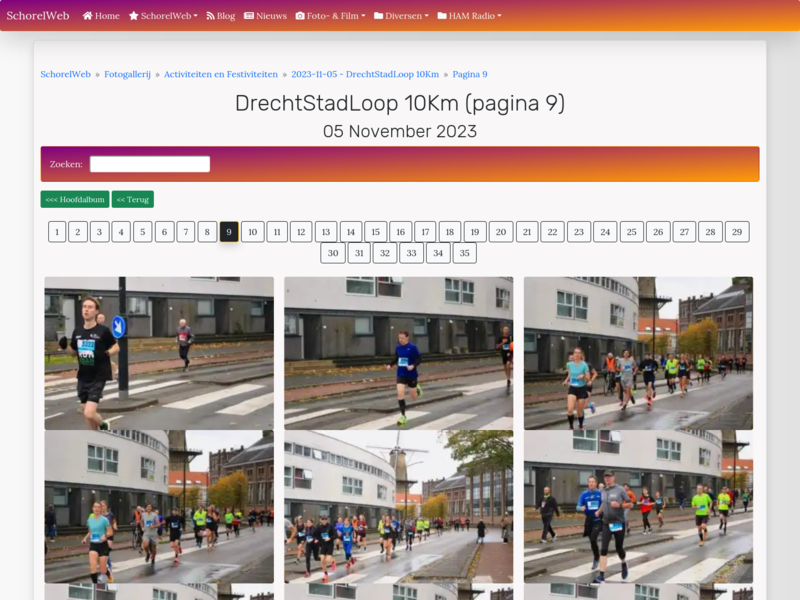
Task: Go to page 5
Action: point(143,232)
